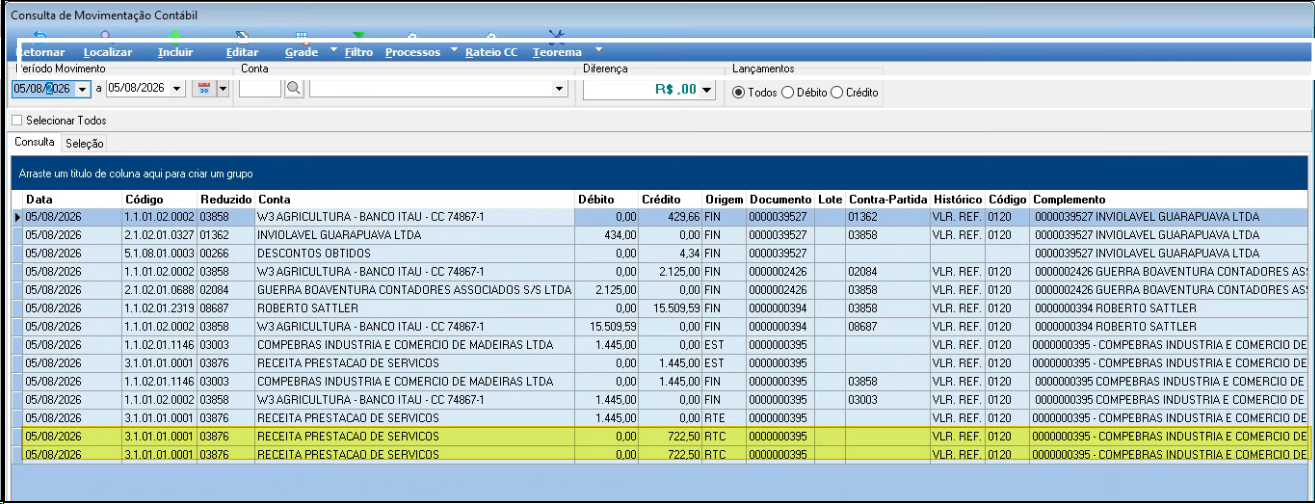Click the Retornar toolbar button
Screen dimensions: 1315x504
(41, 52)
